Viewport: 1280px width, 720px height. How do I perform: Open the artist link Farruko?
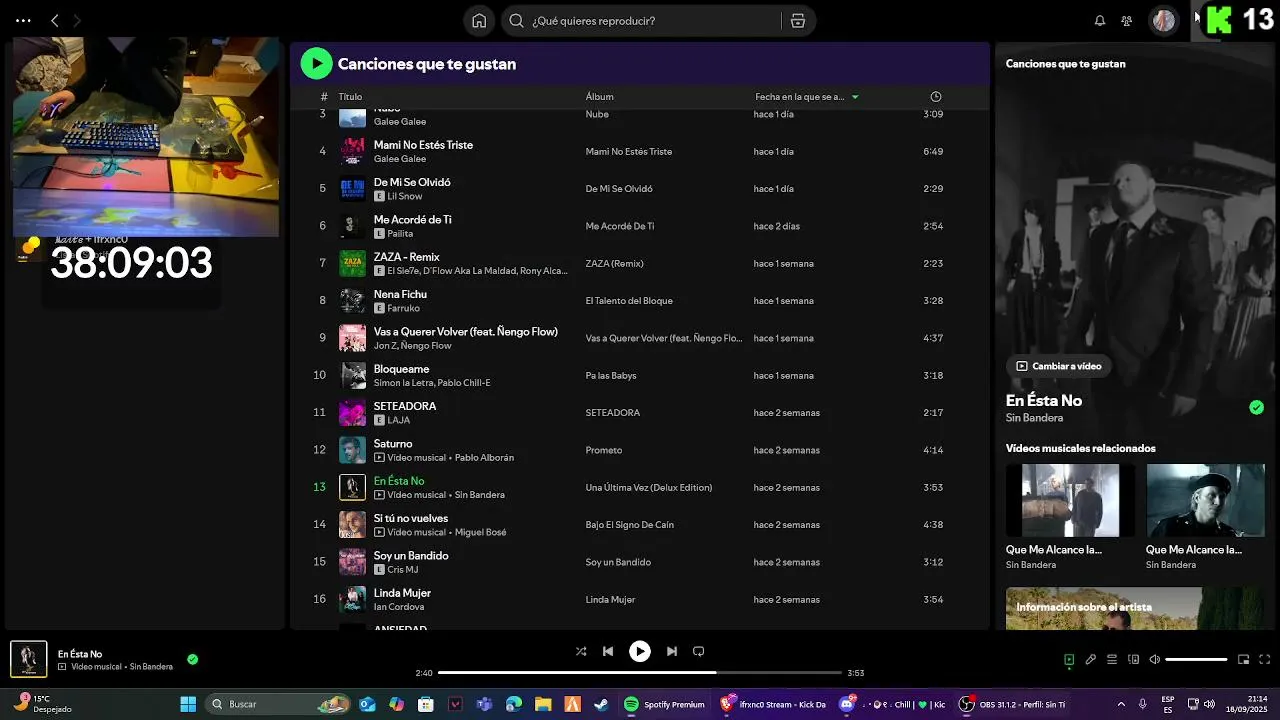pyautogui.click(x=404, y=308)
